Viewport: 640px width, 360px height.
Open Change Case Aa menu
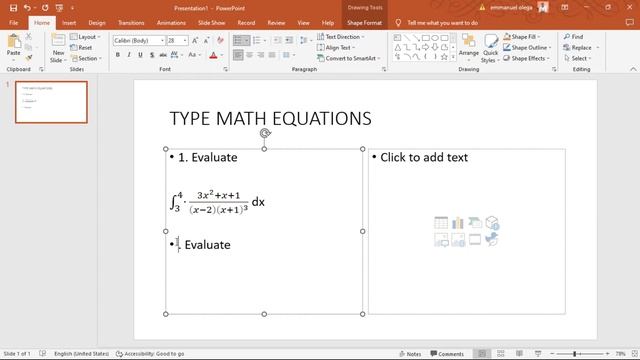click(194, 55)
